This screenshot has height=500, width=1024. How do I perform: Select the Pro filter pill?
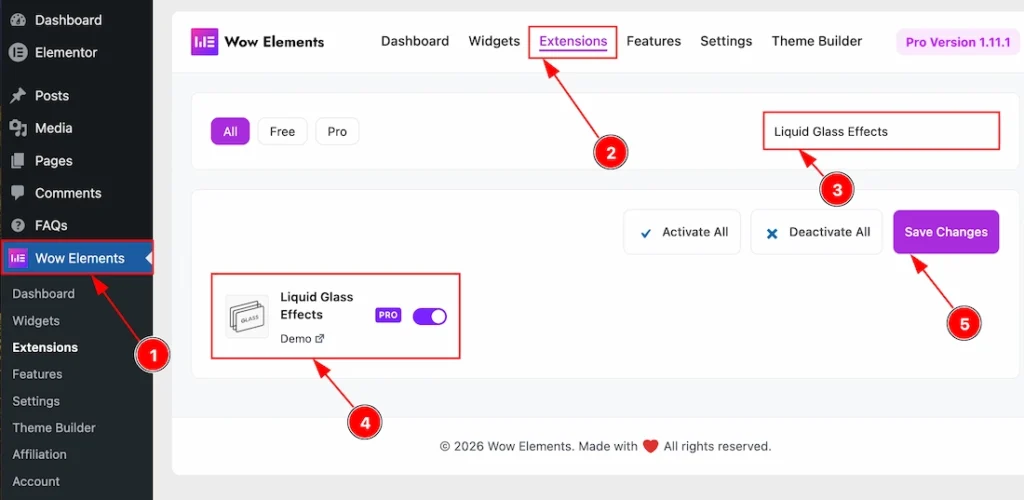[337, 131]
